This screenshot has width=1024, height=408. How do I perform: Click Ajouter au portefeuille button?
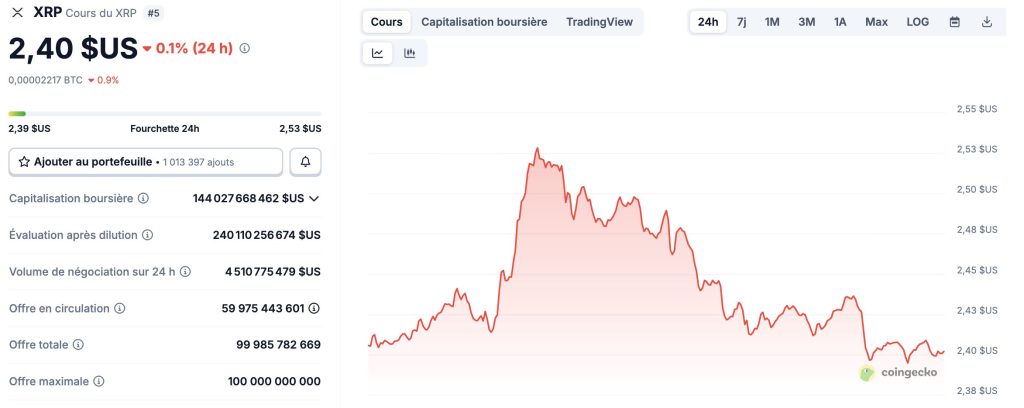145,161
